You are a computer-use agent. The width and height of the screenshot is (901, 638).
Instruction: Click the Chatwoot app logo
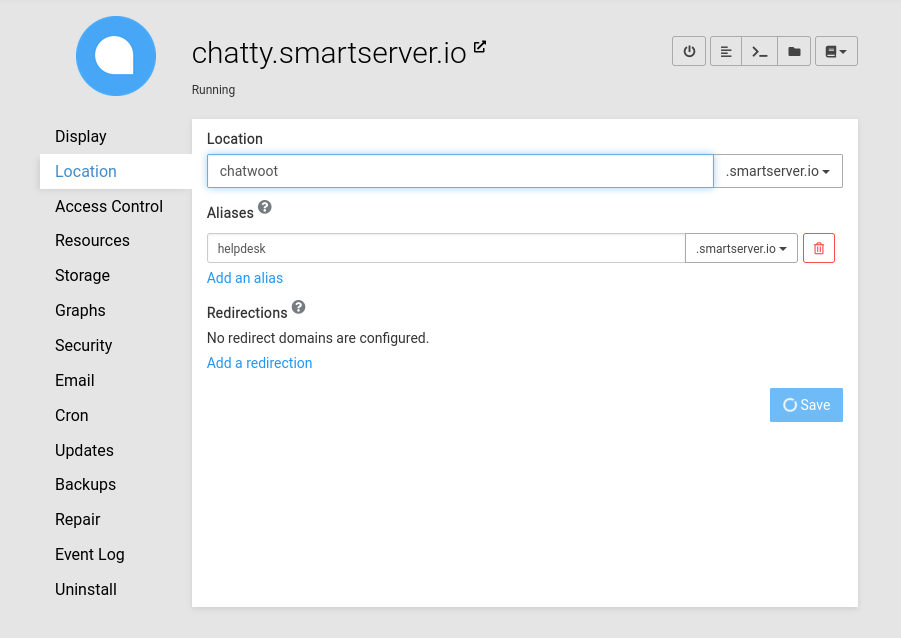pyautogui.click(x=116, y=56)
